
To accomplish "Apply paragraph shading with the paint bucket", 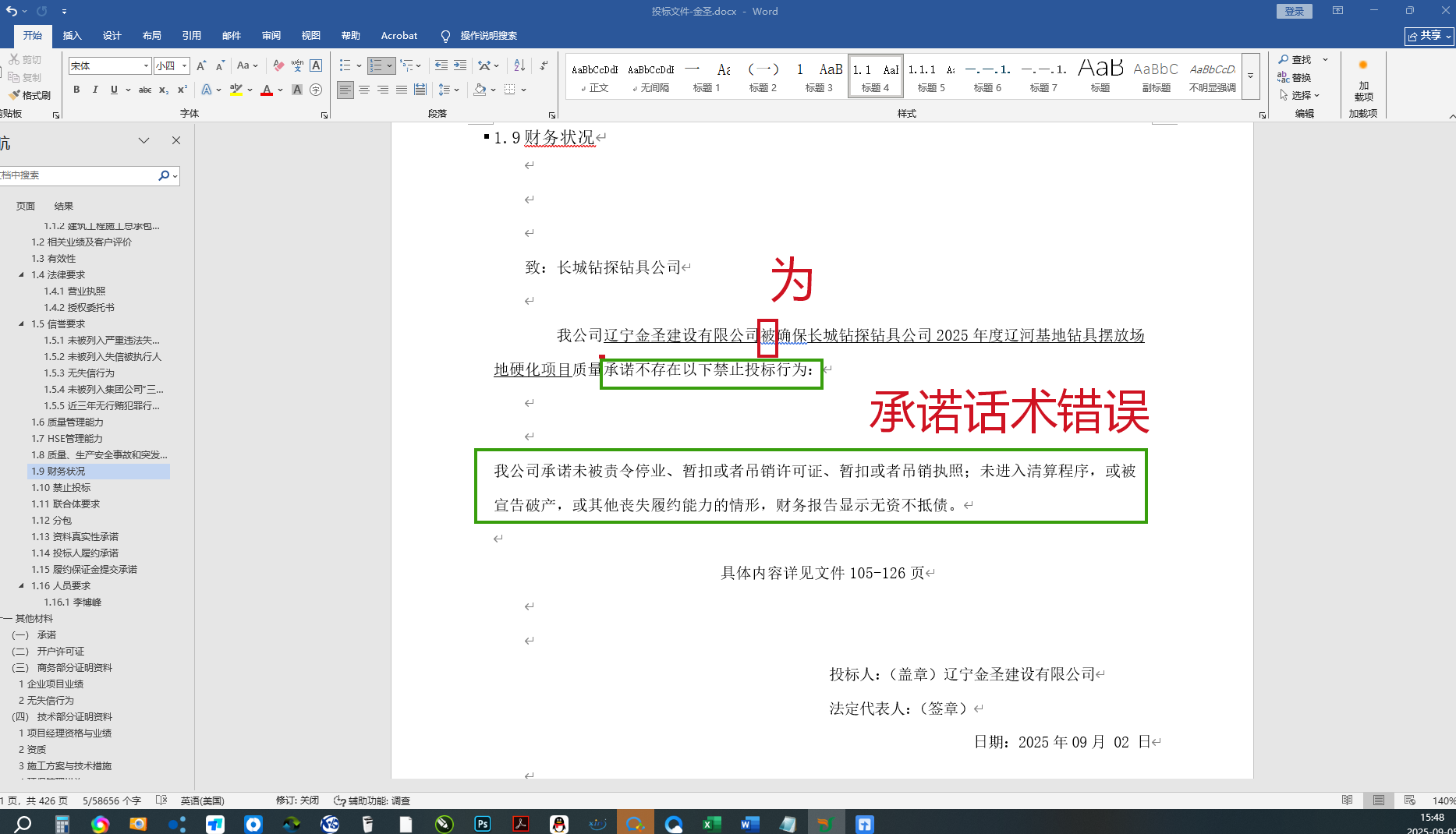I will [480, 90].
